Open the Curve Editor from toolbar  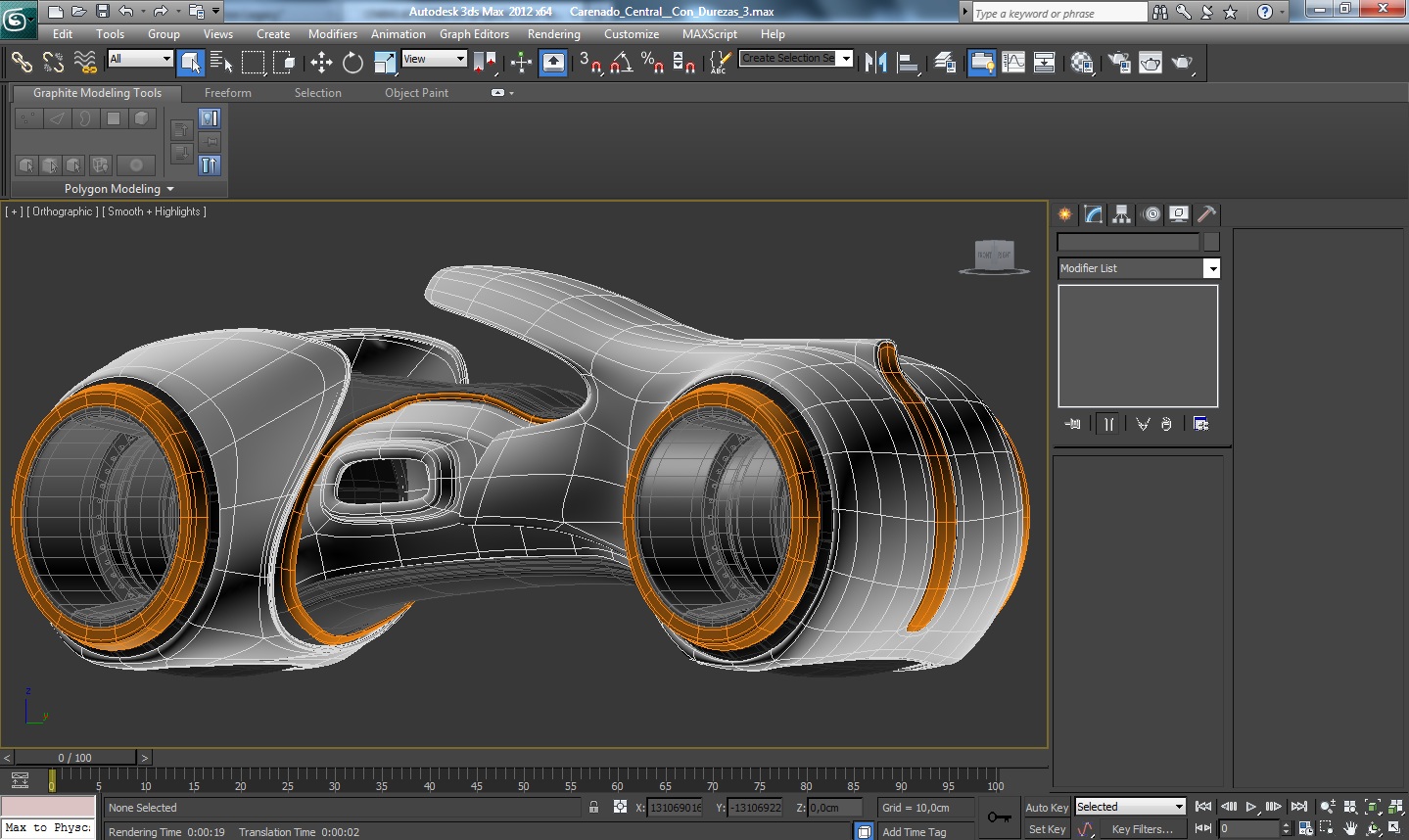pos(1013,64)
